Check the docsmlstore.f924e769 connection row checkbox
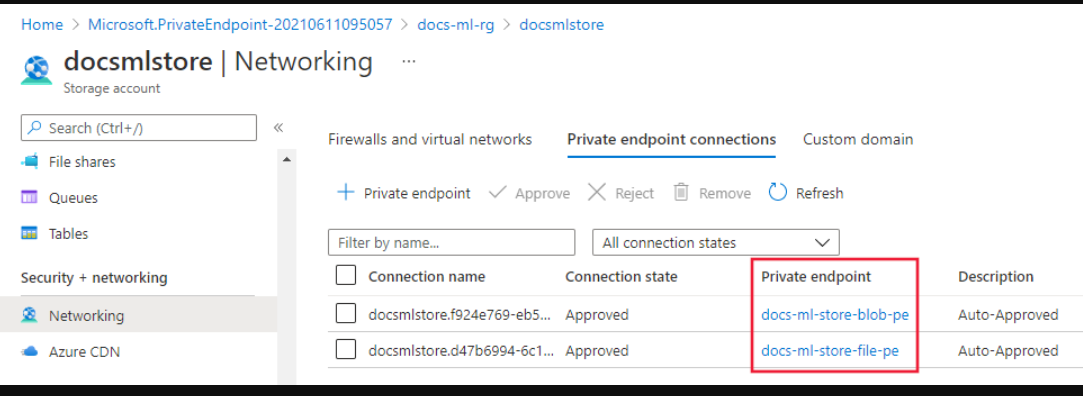The image size is (1083, 396). click(345, 314)
